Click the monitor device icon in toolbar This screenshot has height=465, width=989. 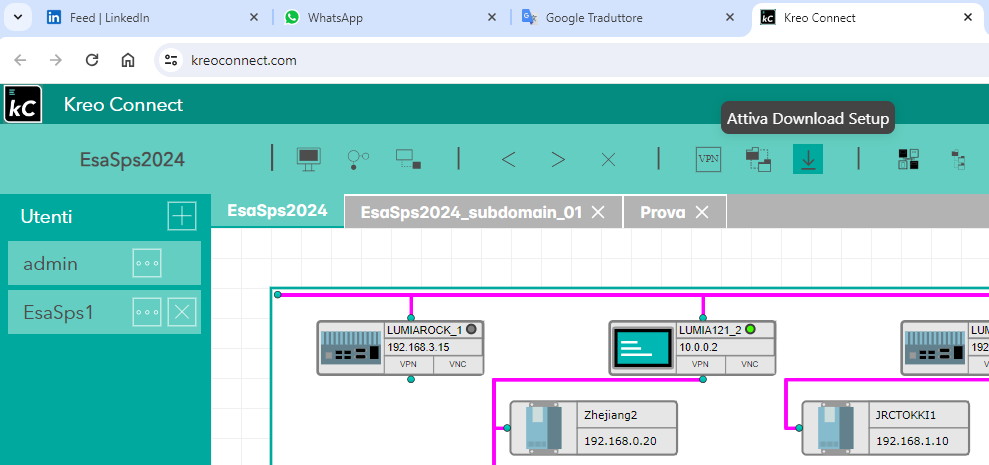pos(309,159)
